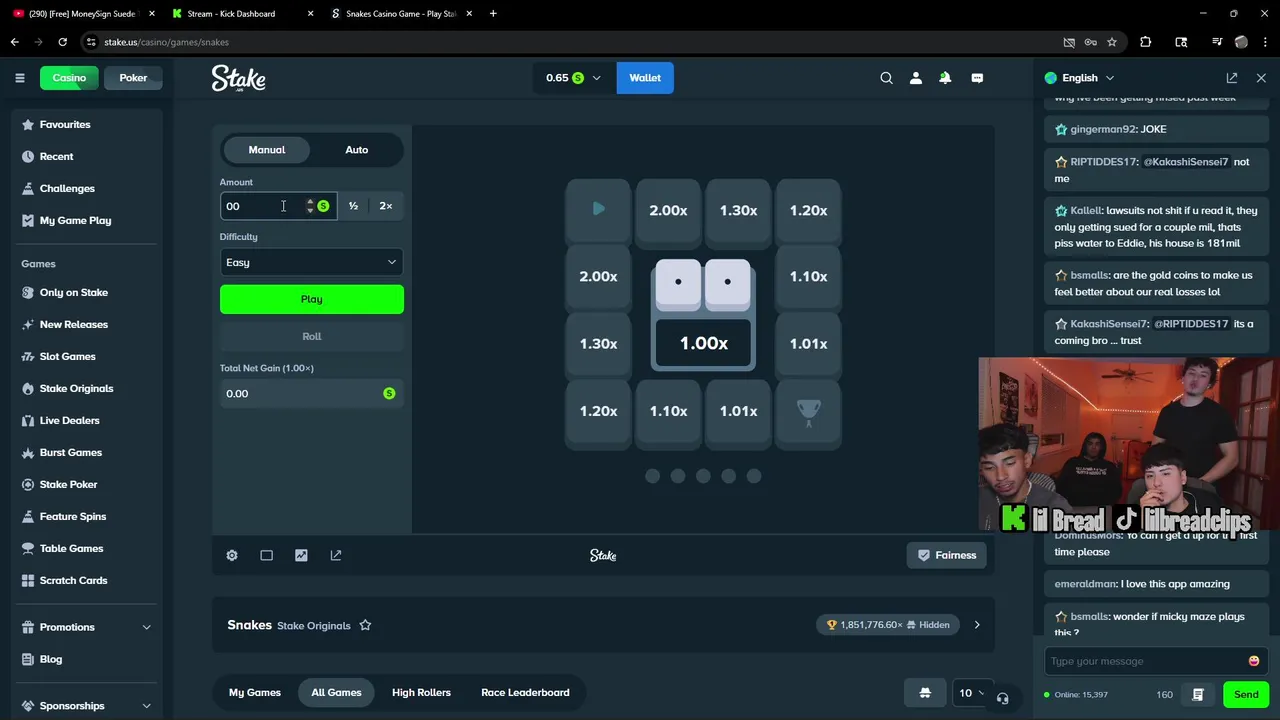Viewport: 1280px width, 720px height.
Task: Open the notifications bell icon
Action: click(945, 78)
